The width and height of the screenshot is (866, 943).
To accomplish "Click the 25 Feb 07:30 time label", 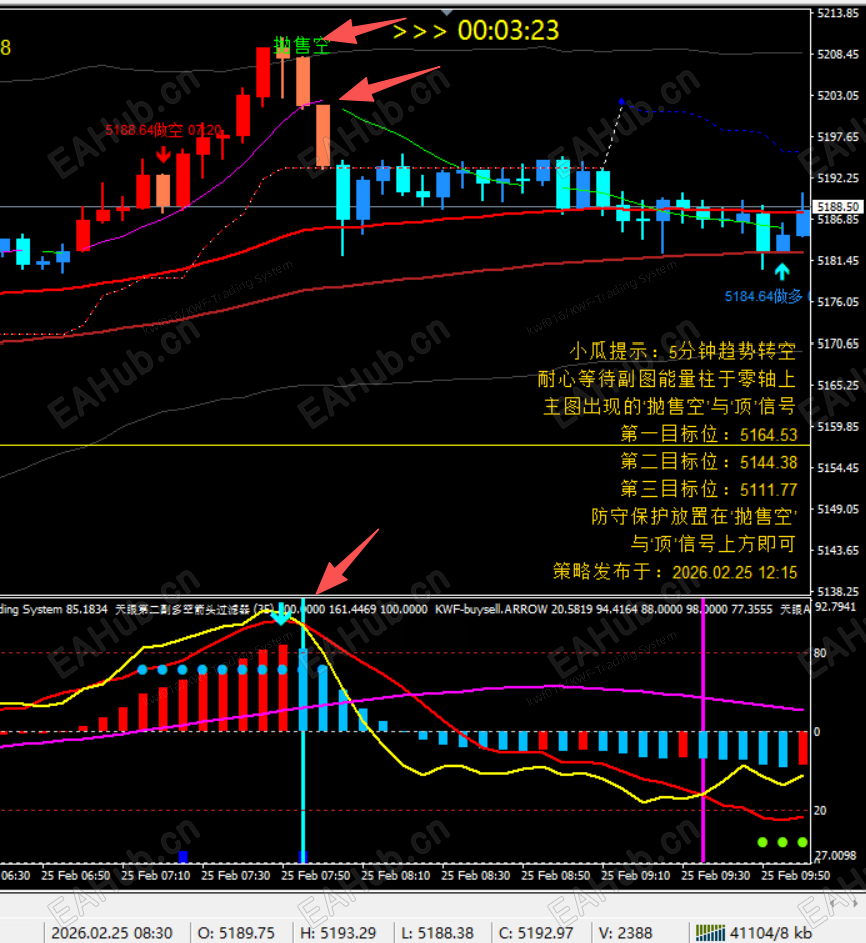I will click(x=236, y=876).
